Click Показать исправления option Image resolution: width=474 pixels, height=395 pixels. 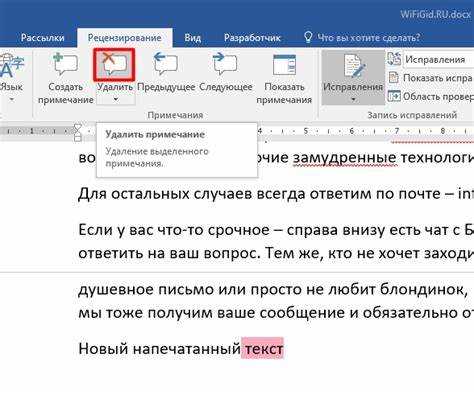[x=438, y=78]
